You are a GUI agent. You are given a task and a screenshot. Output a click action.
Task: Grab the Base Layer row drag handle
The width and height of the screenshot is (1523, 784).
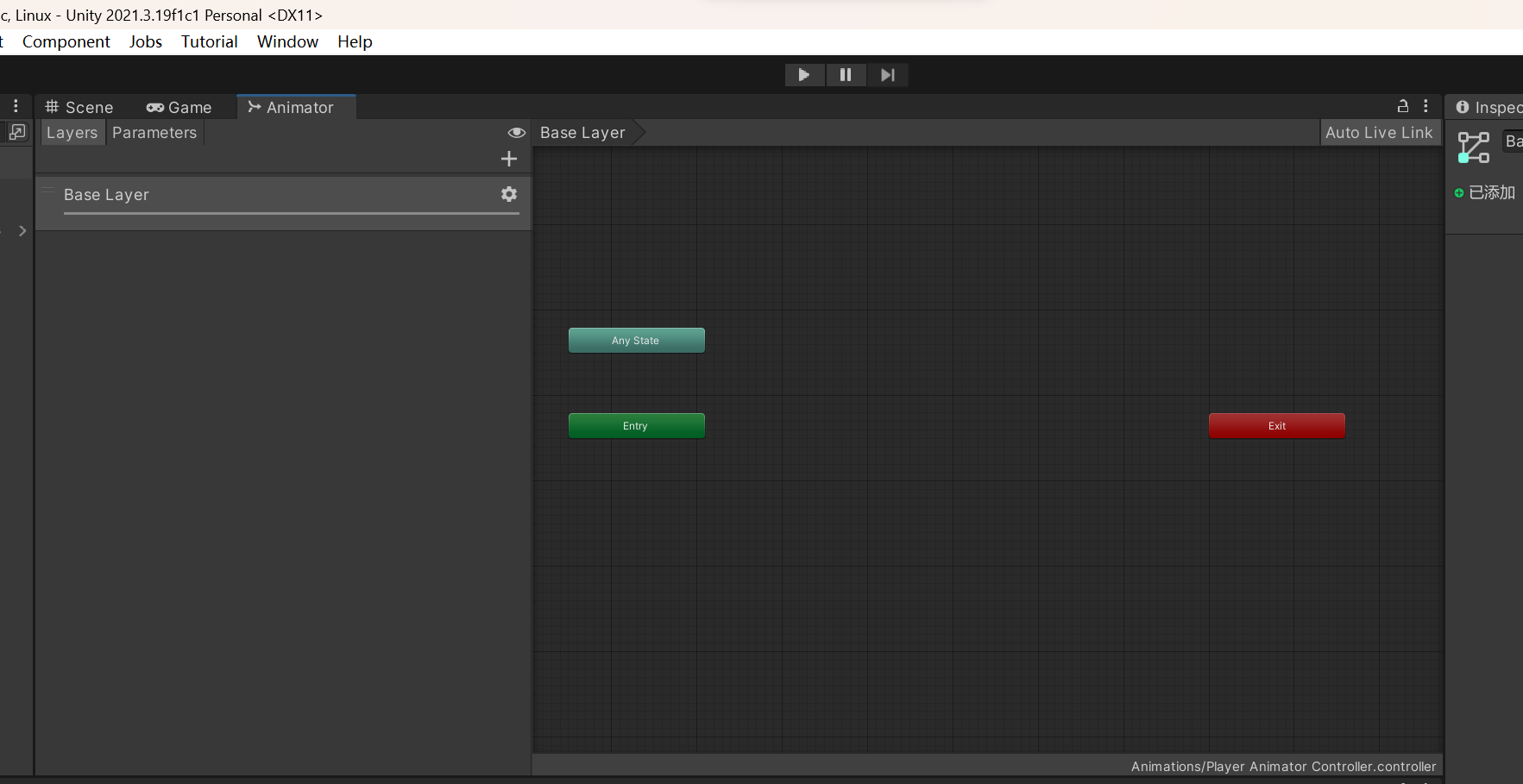coord(48,189)
